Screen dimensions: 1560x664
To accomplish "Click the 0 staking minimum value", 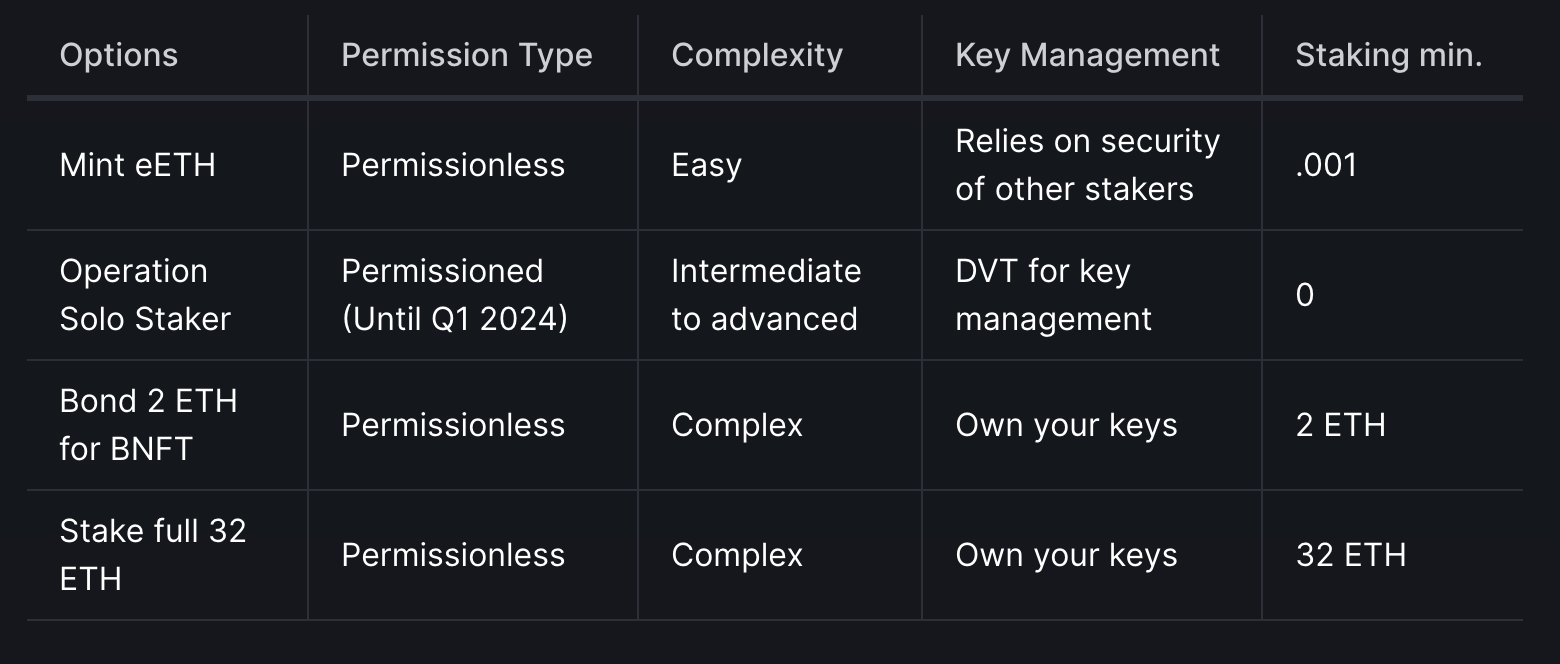I will click(1305, 295).
